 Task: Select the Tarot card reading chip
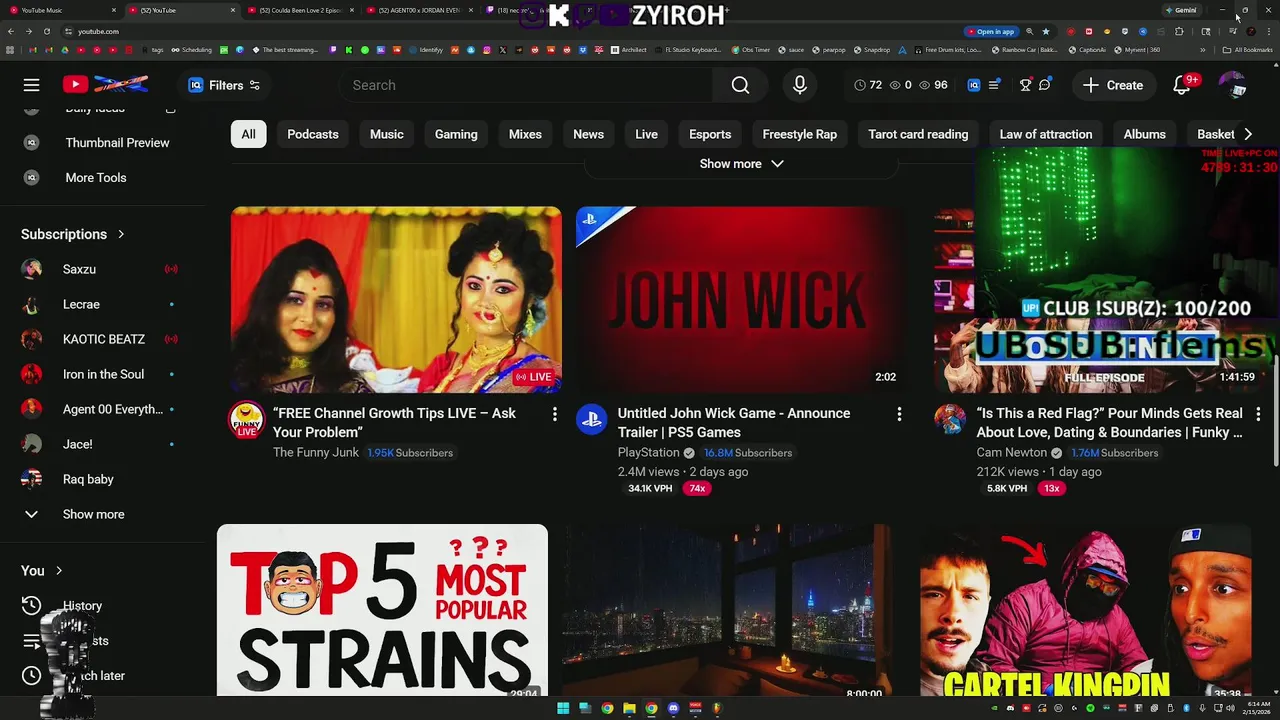click(918, 134)
